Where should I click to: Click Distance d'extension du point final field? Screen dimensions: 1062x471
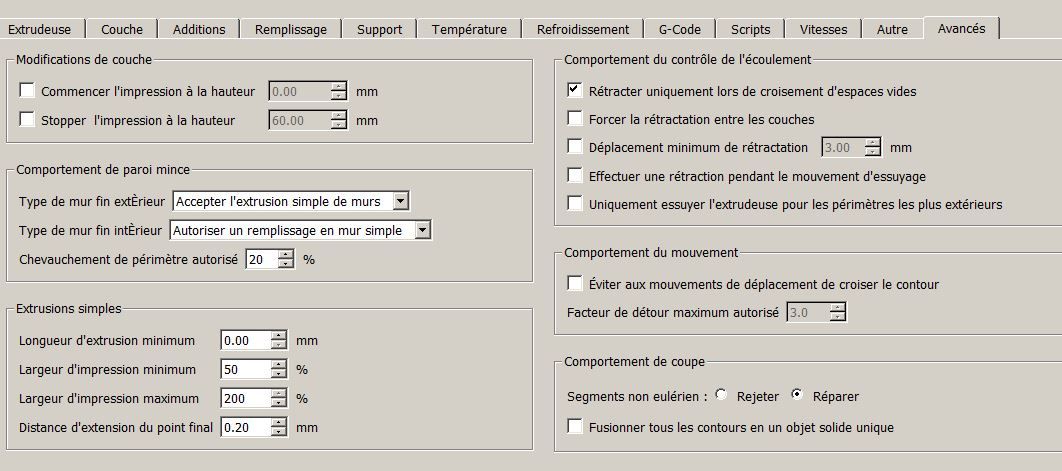point(245,428)
